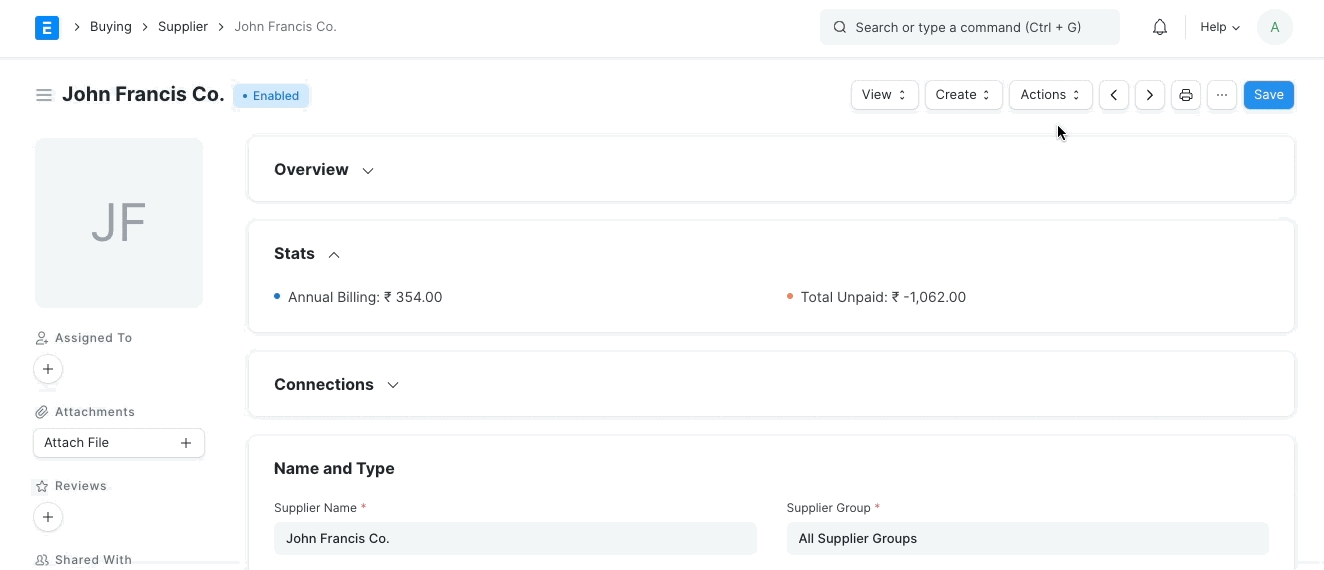Open the three-dots more options menu
1324x570 pixels.
(1222, 95)
